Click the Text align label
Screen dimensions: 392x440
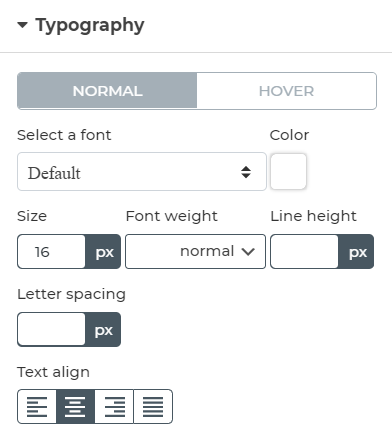pyautogui.click(x=53, y=372)
